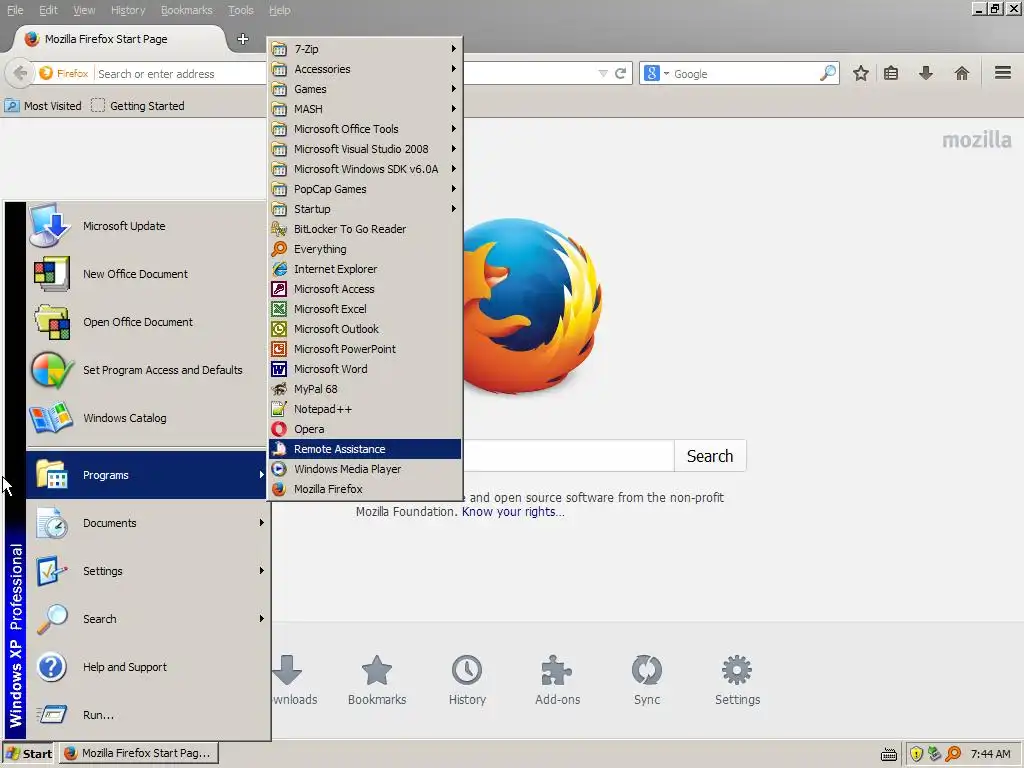The image size is (1024, 768).
Task: Expand the MASH program folder
Action: pos(364,109)
